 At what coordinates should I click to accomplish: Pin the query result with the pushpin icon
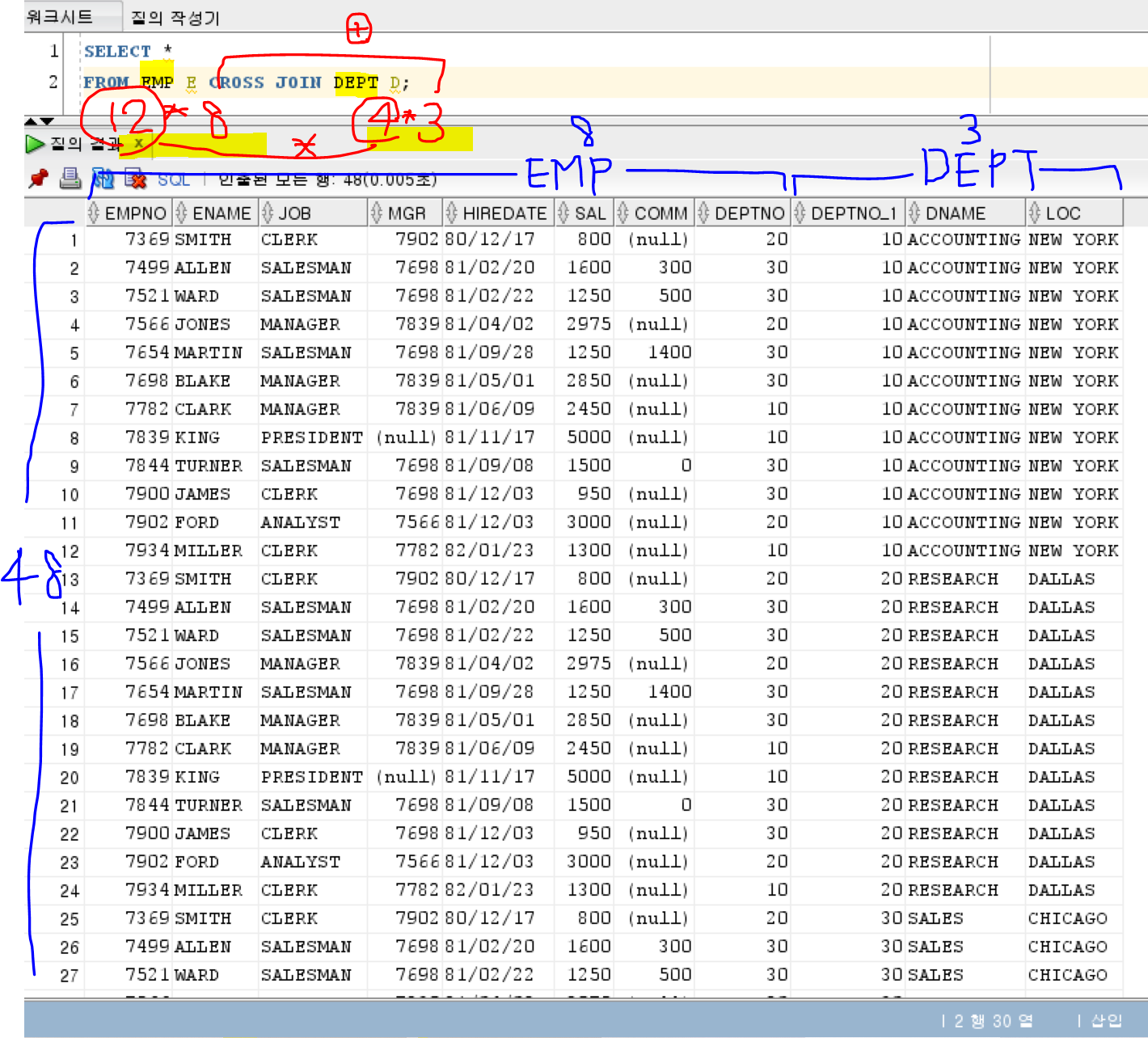coord(38,179)
